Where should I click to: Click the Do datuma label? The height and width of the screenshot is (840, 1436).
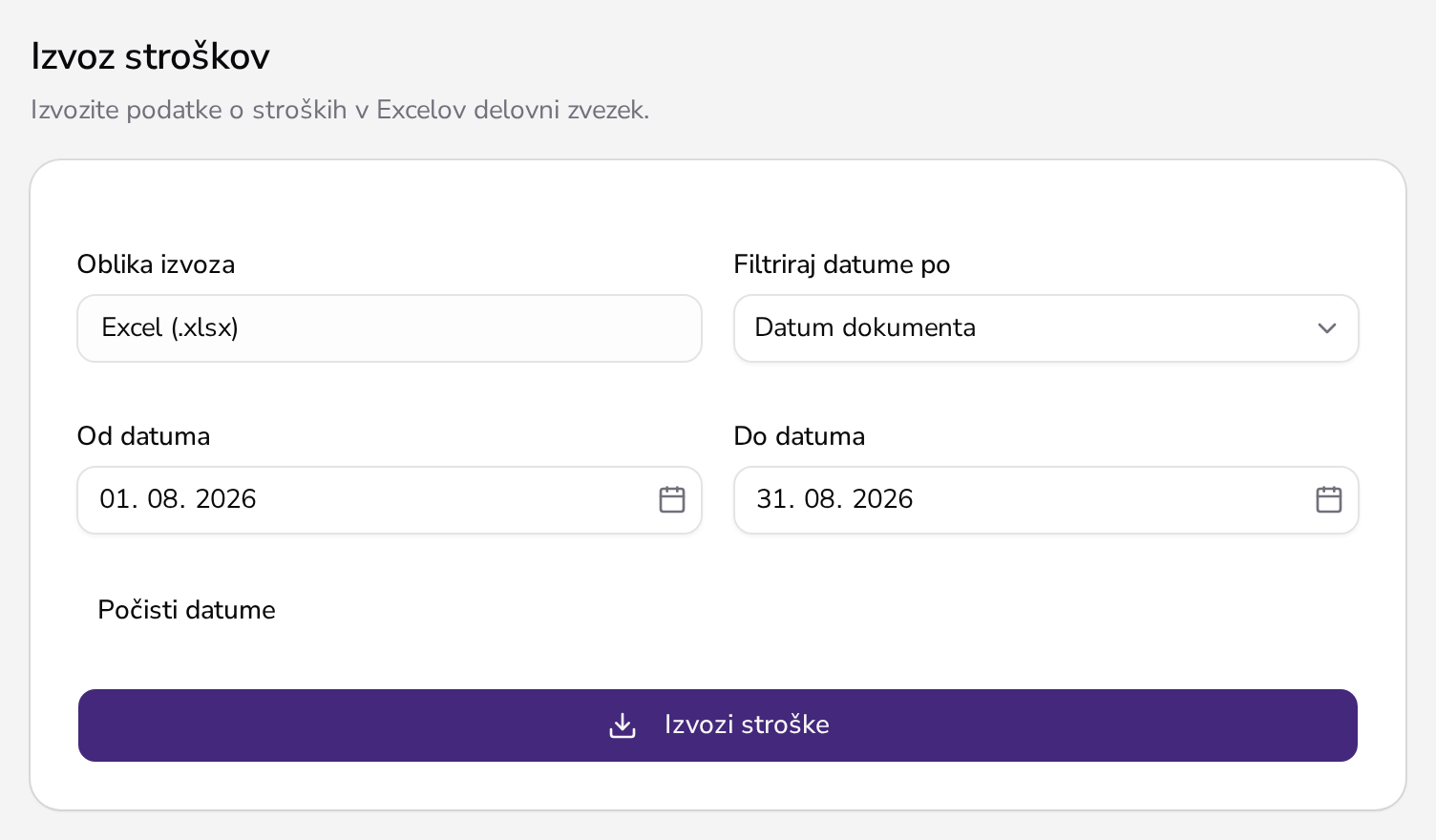point(799,436)
